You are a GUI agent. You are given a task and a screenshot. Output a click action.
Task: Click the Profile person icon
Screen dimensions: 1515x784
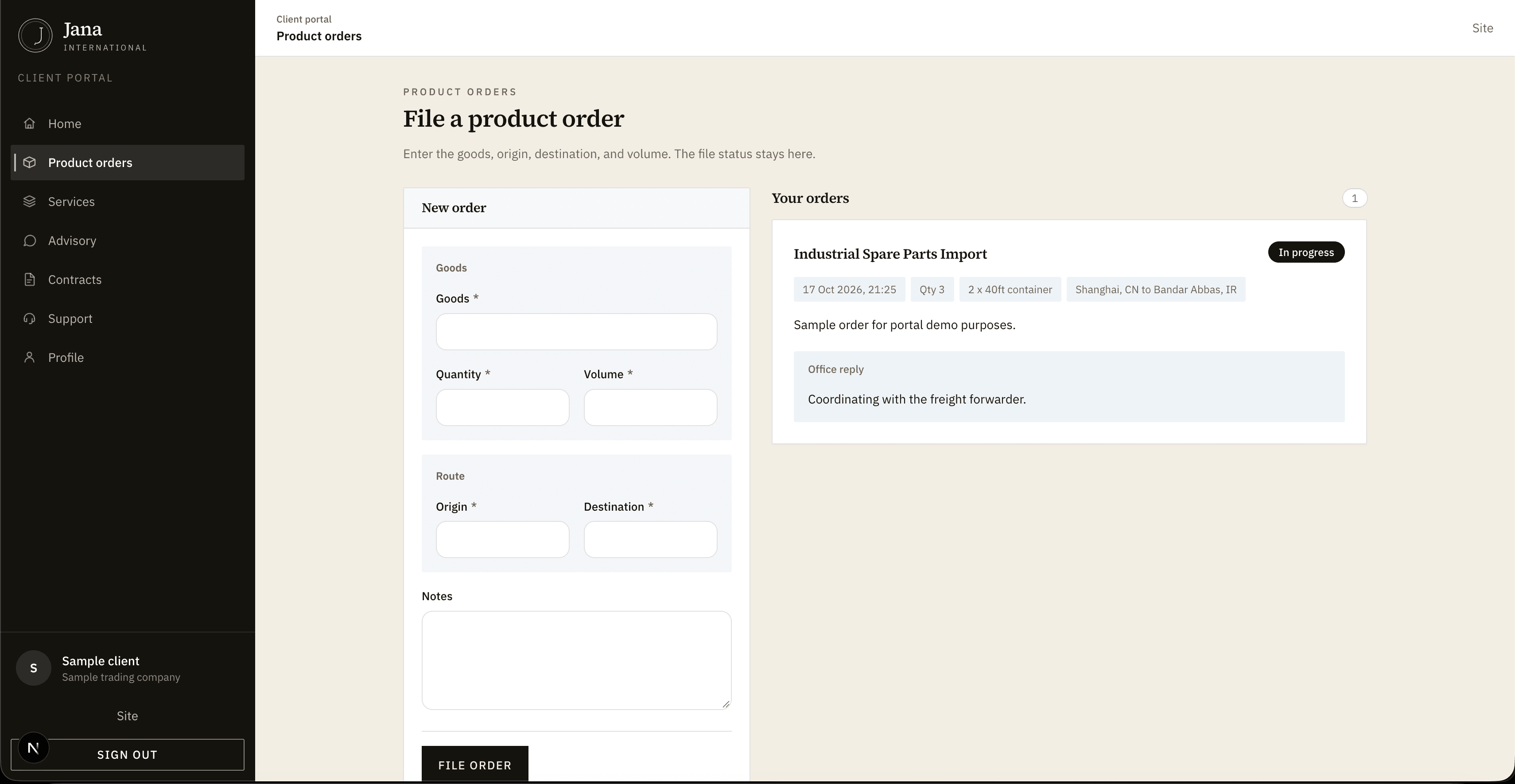click(29, 357)
